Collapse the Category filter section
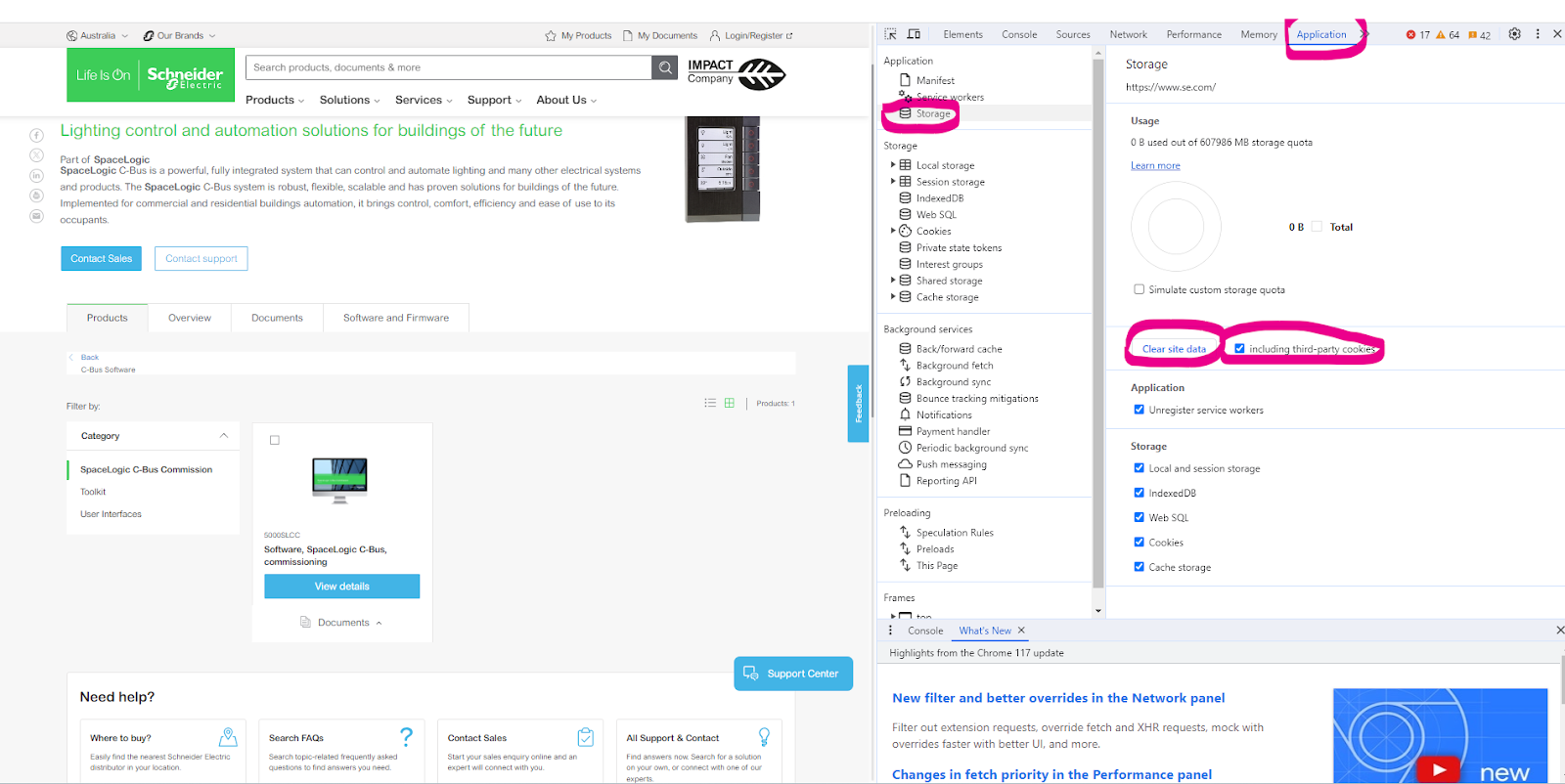Image resolution: width=1565 pixels, height=784 pixels. coord(224,436)
